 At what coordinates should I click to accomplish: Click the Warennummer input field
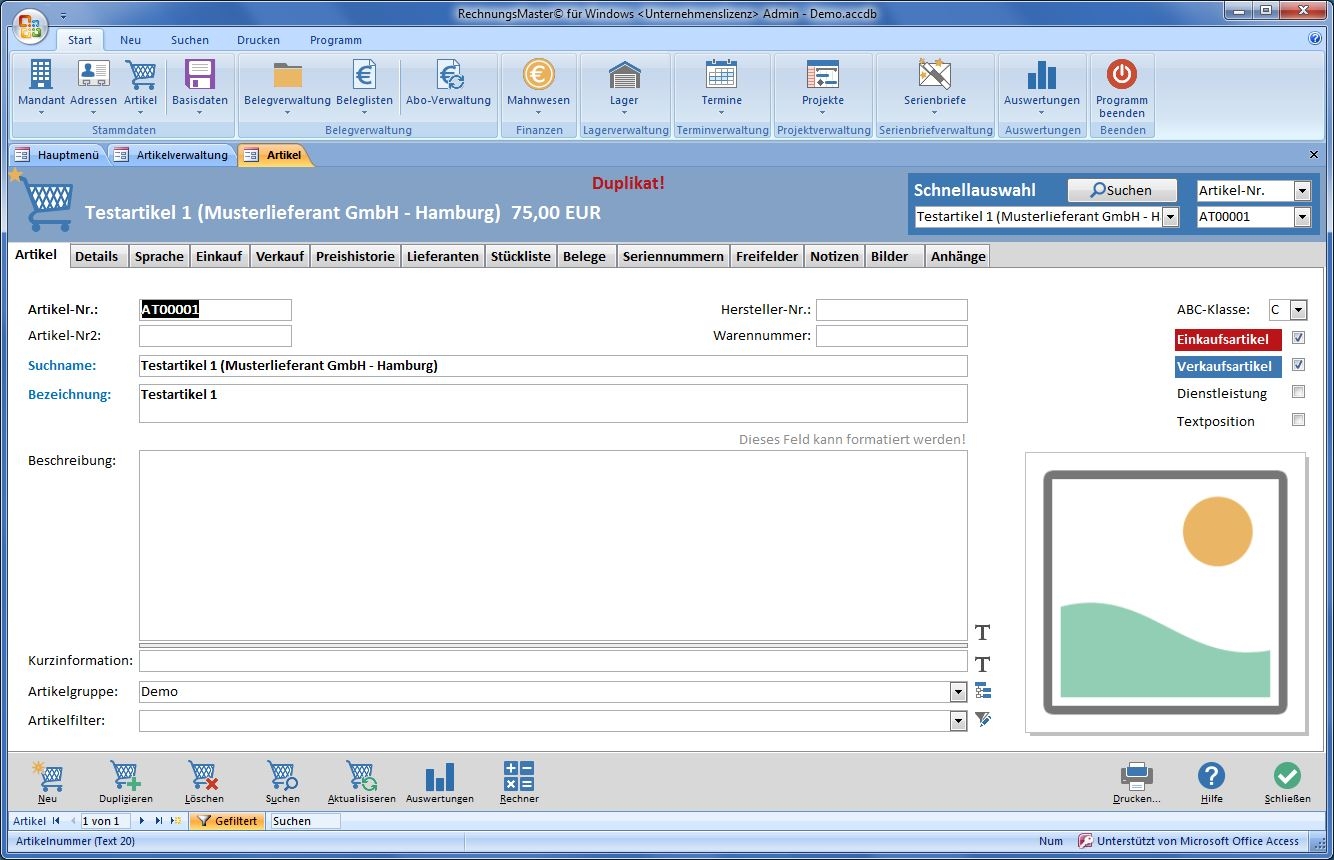click(x=892, y=336)
